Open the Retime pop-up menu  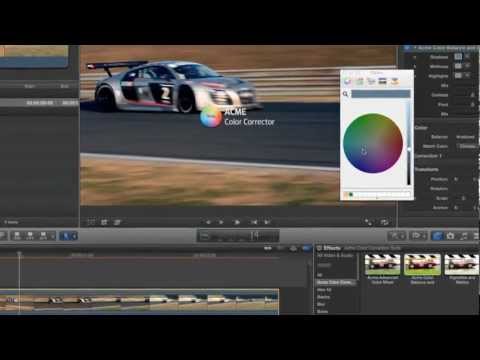[x=418, y=236]
